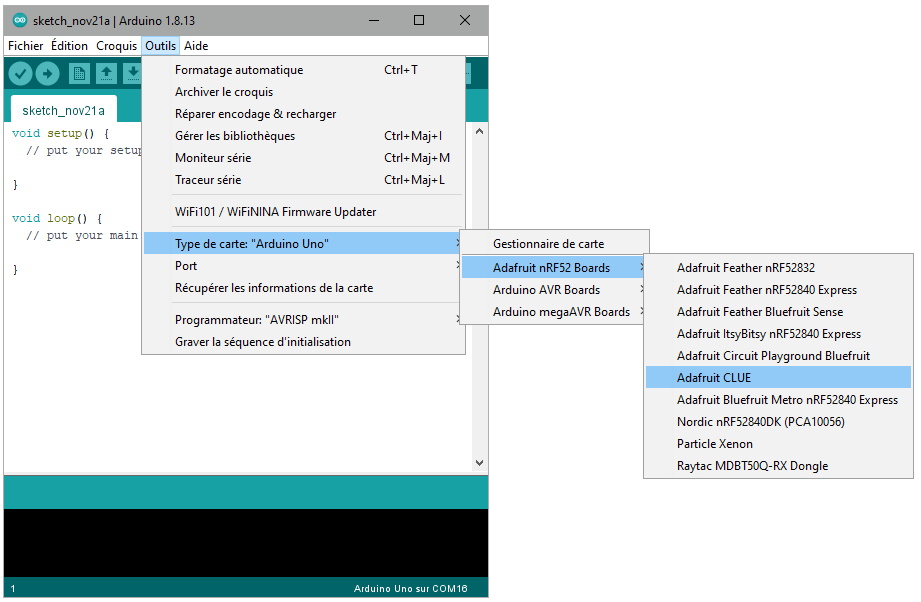Click the Open sketch toolbar icon
Image resolution: width=921 pixels, height=602 pixels.
tap(106, 74)
